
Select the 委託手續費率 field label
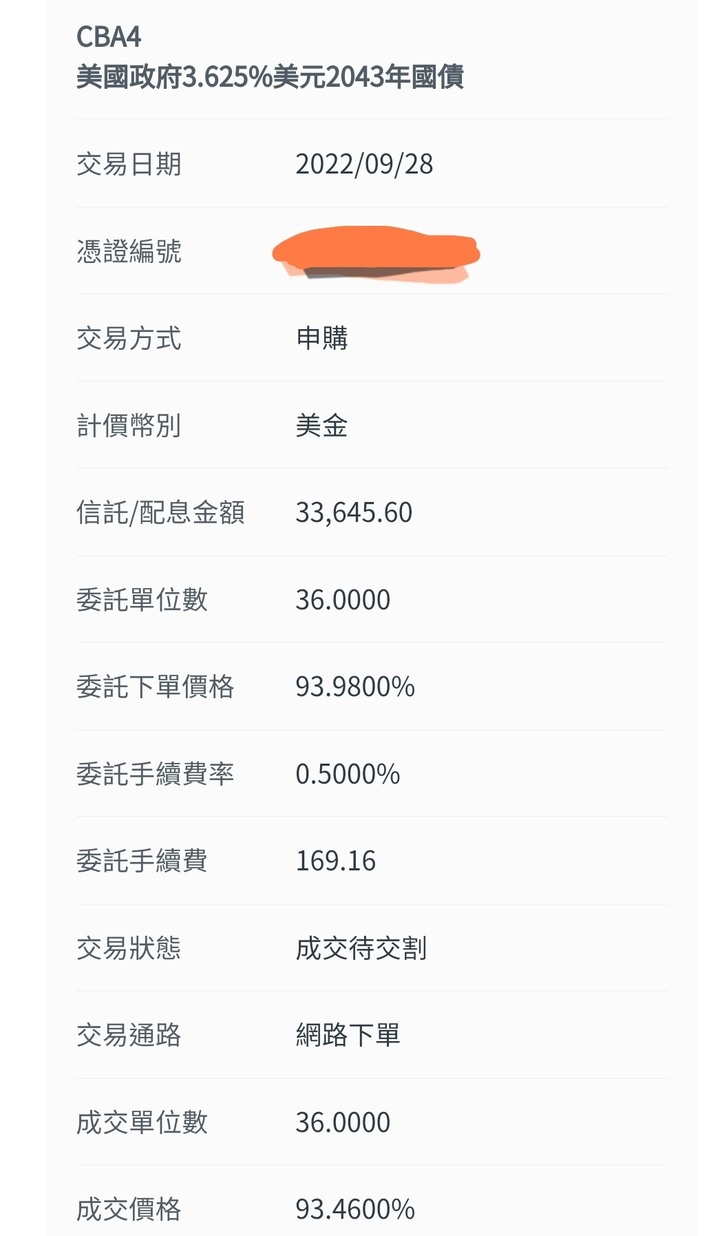[x=155, y=774]
